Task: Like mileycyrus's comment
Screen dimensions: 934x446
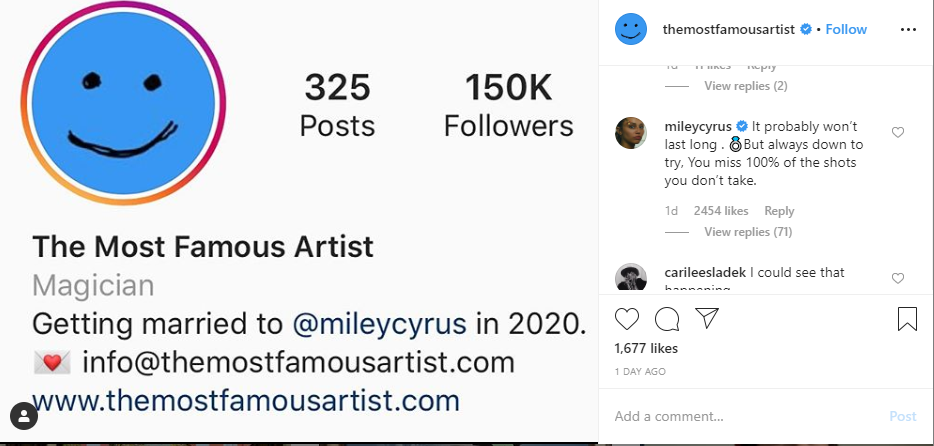Action: [898, 132]
